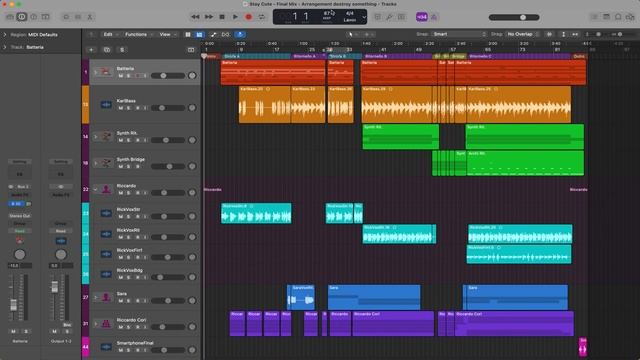The image size is (640, 360).
Task: Open the View menu in Tracks area
Action: point(167,34)
